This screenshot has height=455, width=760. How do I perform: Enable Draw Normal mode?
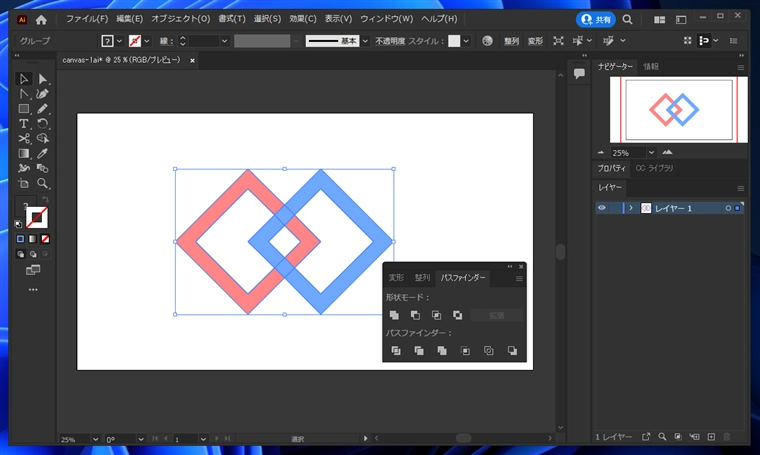click(20, 254)
